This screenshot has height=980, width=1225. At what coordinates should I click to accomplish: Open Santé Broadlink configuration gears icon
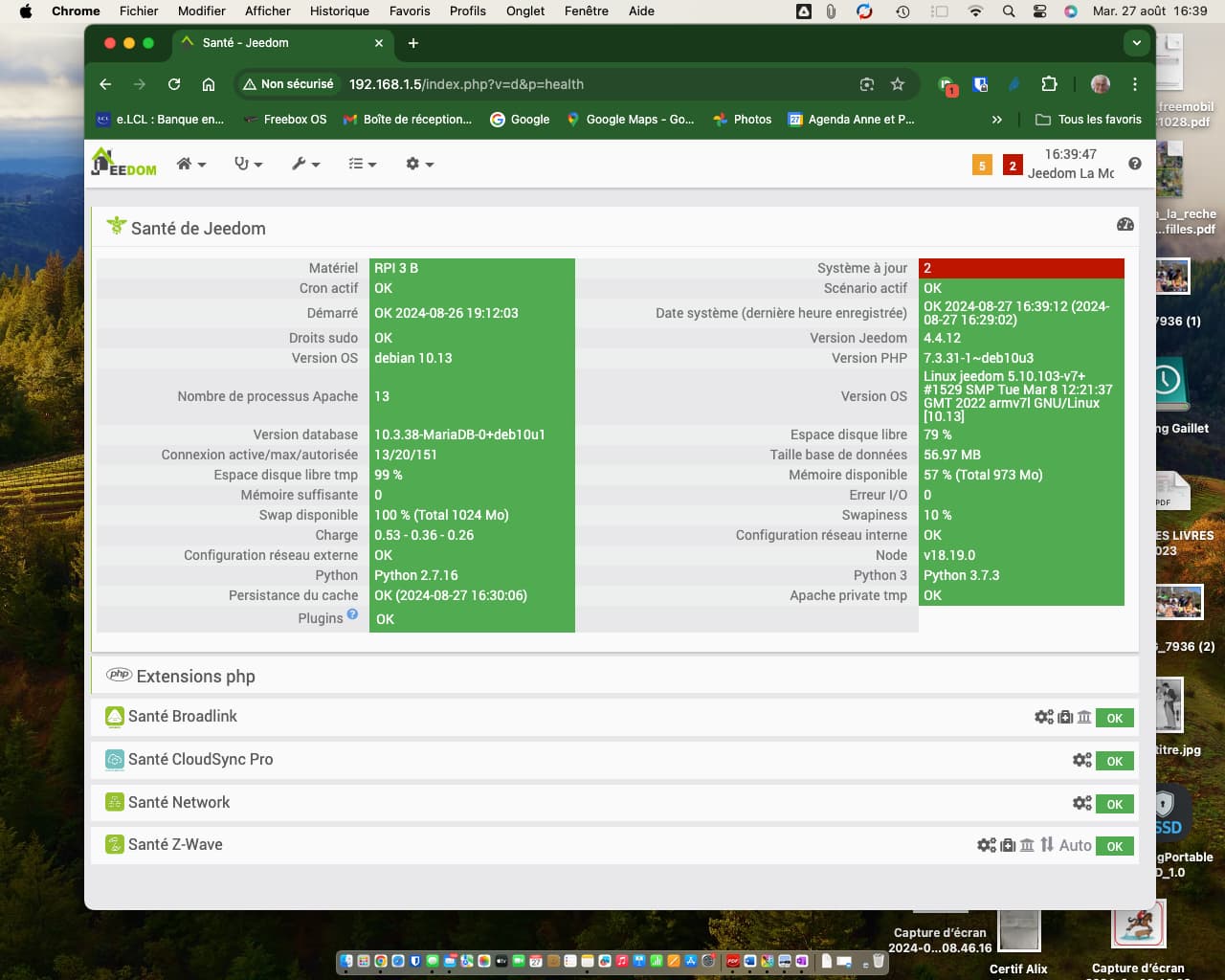[x=1044, y=717]
